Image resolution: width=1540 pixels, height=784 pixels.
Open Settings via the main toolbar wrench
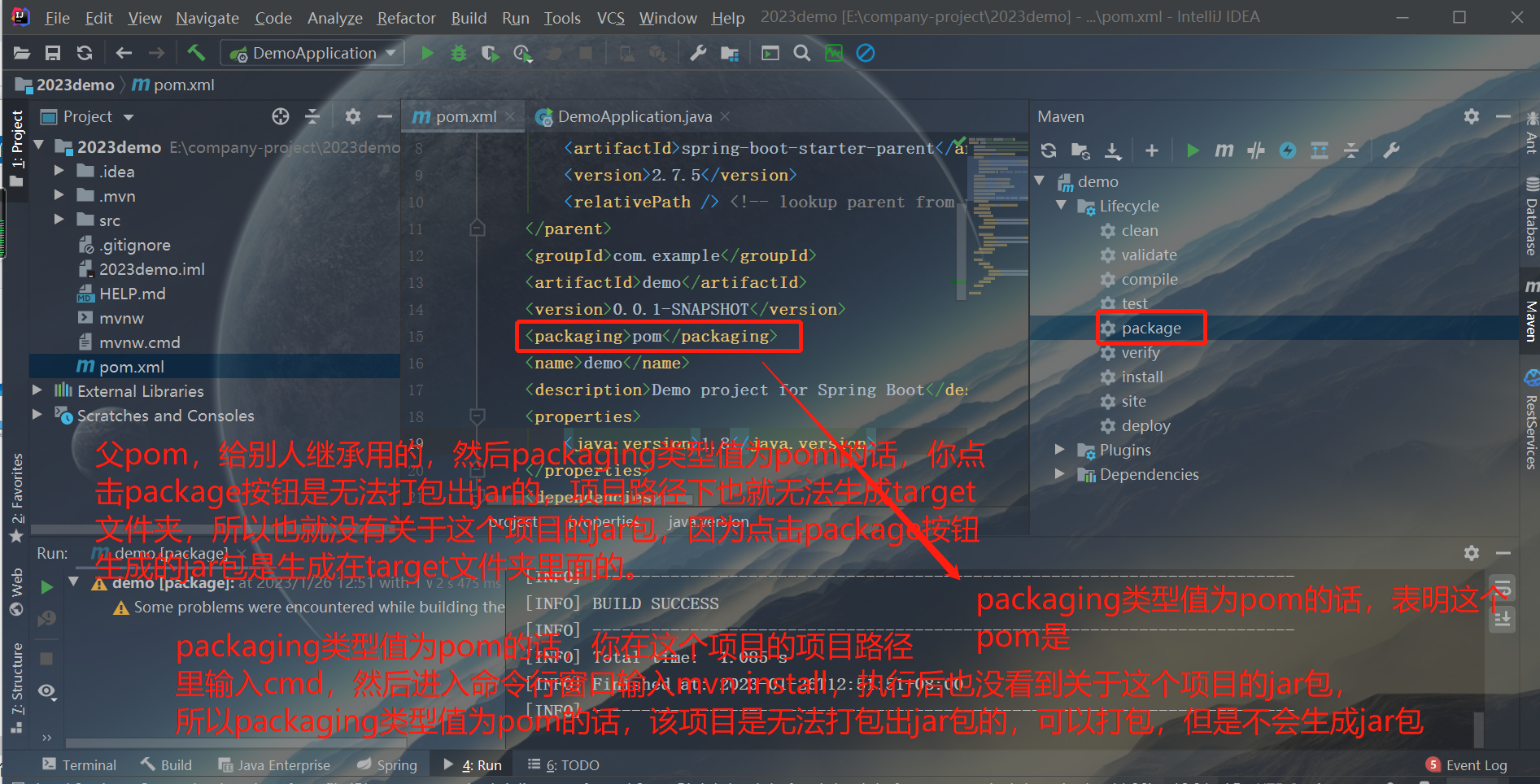point(698,54)
